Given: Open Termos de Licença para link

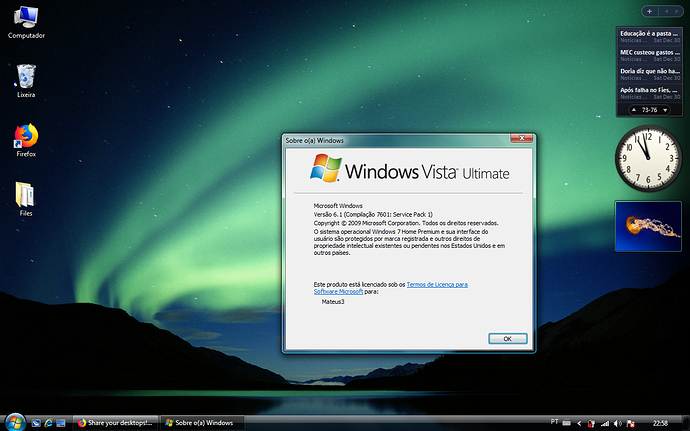Looking at the screenshot, I should [437, 284].
